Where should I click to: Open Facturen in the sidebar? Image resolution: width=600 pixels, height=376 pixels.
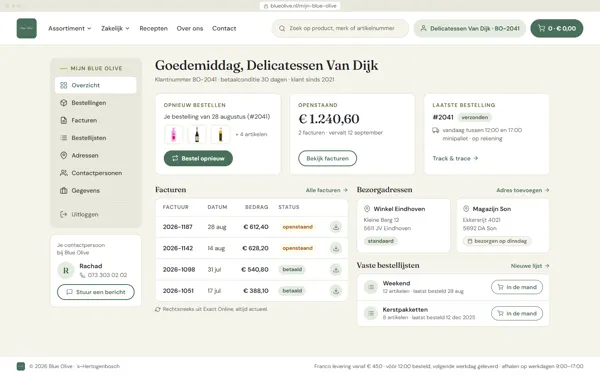click(95, 120)
